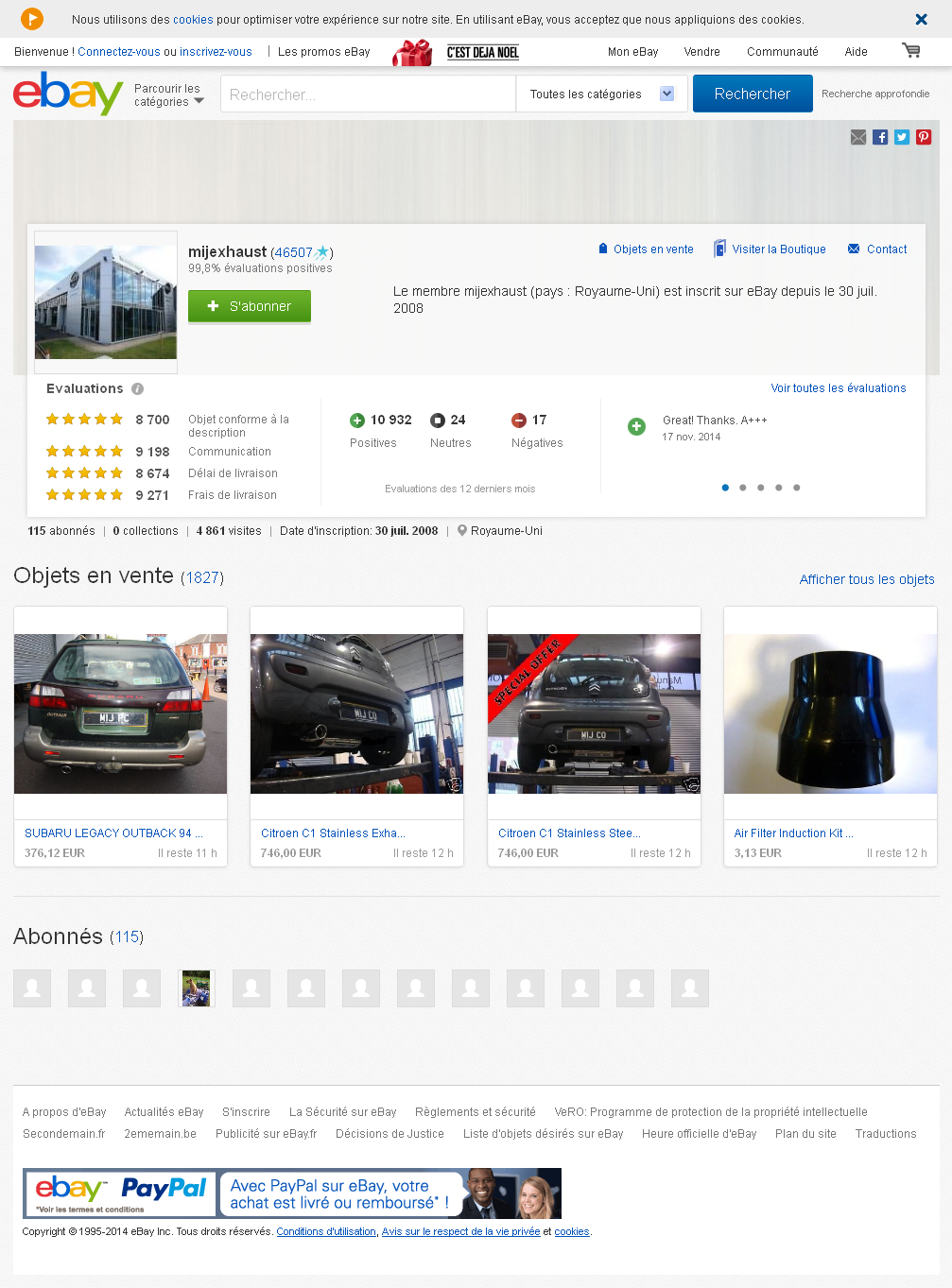Select the second feedback carousel dot
Viewport: 952px width, 1288px height.
(743, 488)
